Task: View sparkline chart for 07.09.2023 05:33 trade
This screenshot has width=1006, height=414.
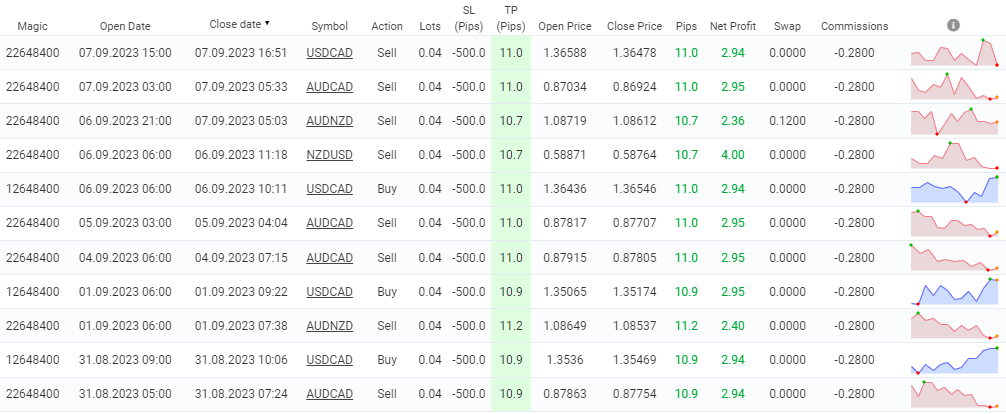Action: coord(955,87)
